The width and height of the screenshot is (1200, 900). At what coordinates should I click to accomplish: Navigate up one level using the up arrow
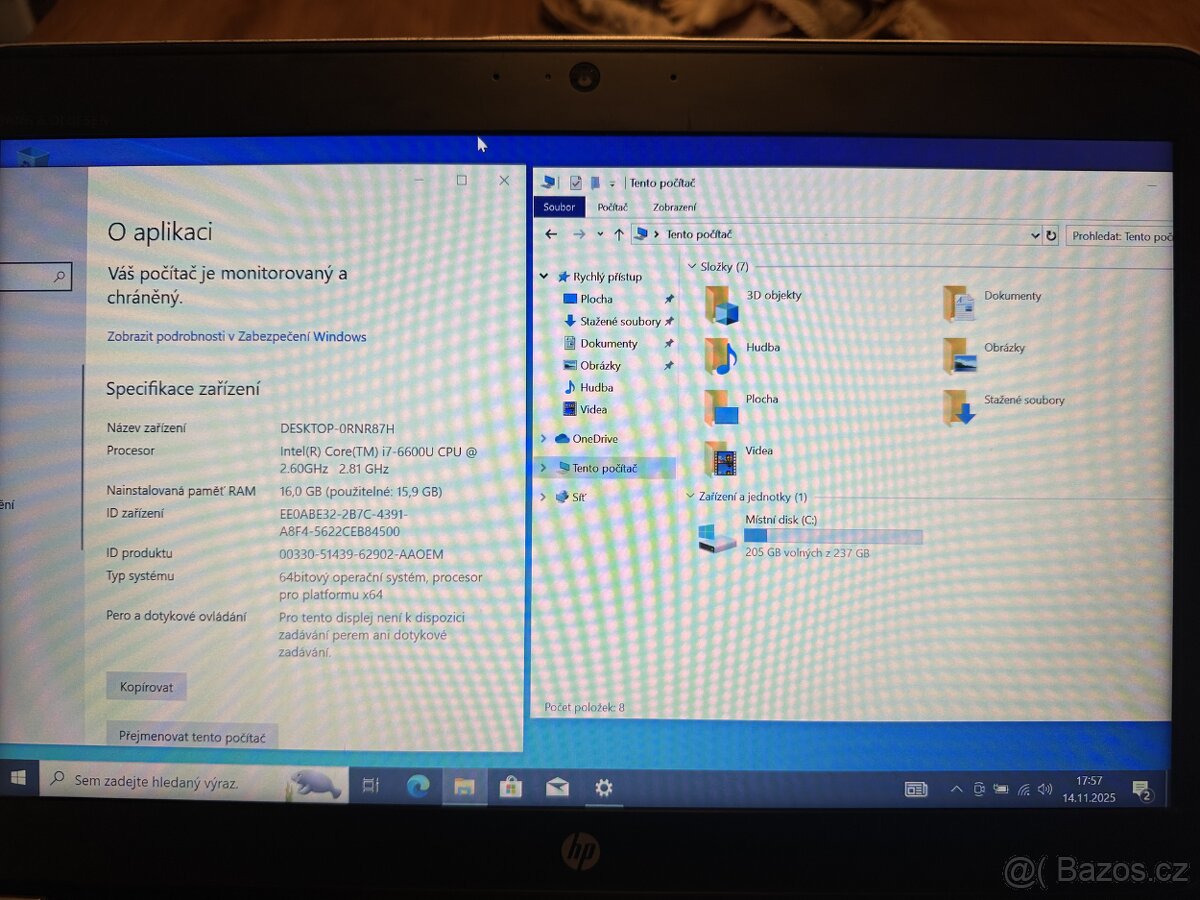coord(620,234)
